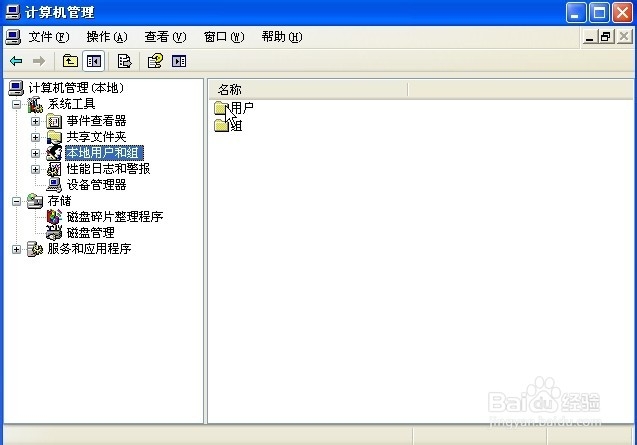Click the 性能日志和警报 icon

pos(54,169)
